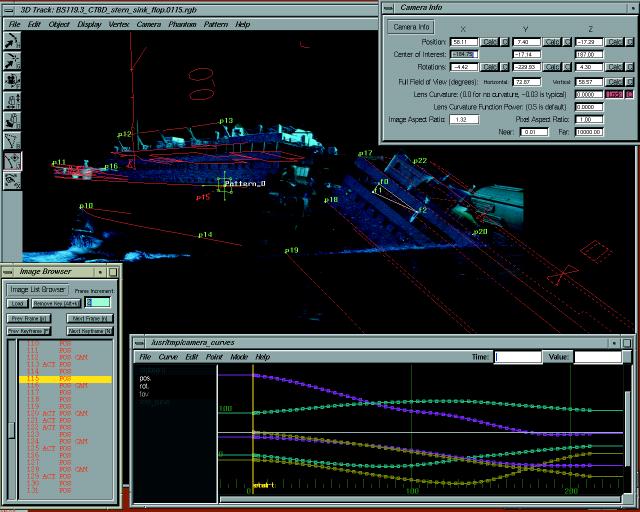Image resolution: width=640 pixels, height=512 pixels.
Task: Click the Next Frame button
Action: pos(89,316)
